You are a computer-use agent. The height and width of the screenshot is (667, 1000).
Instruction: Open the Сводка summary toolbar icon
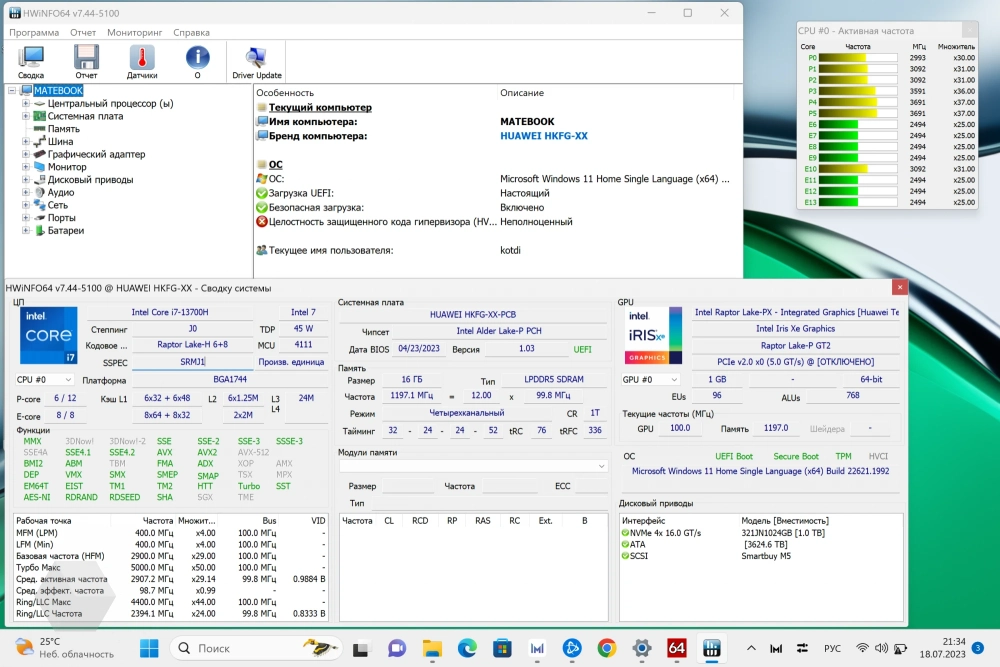click(x=31, y=62)
